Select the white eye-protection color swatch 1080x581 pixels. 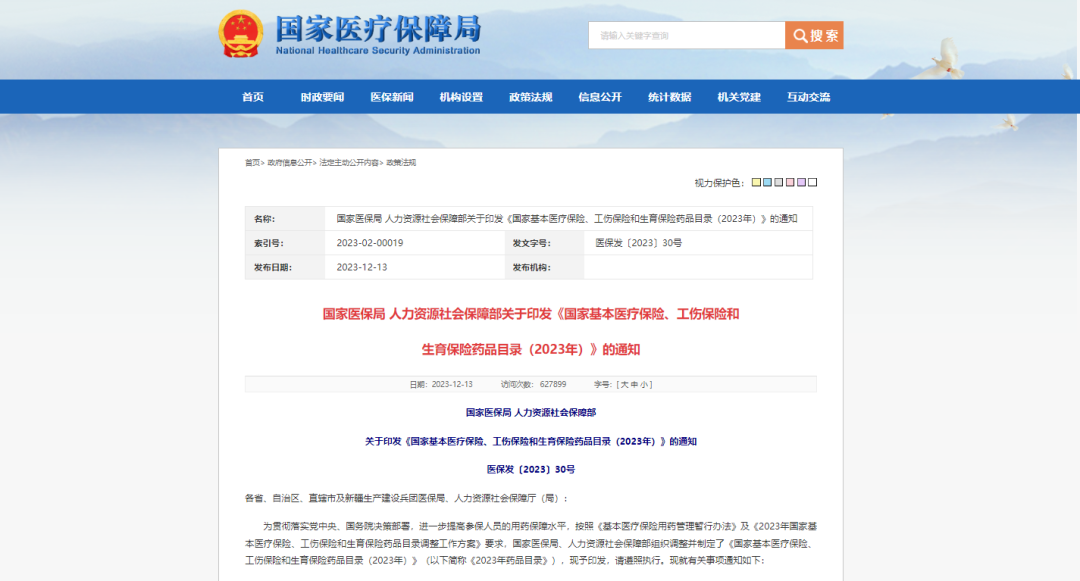point(813,182)
